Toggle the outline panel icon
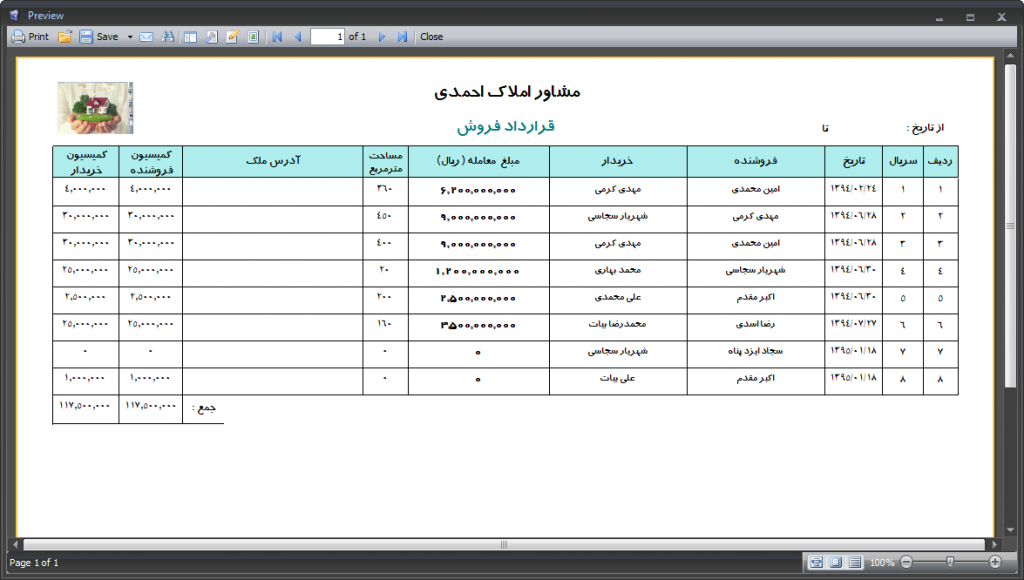The height and width of the screenshot is (580, 1024). [190, 37]
